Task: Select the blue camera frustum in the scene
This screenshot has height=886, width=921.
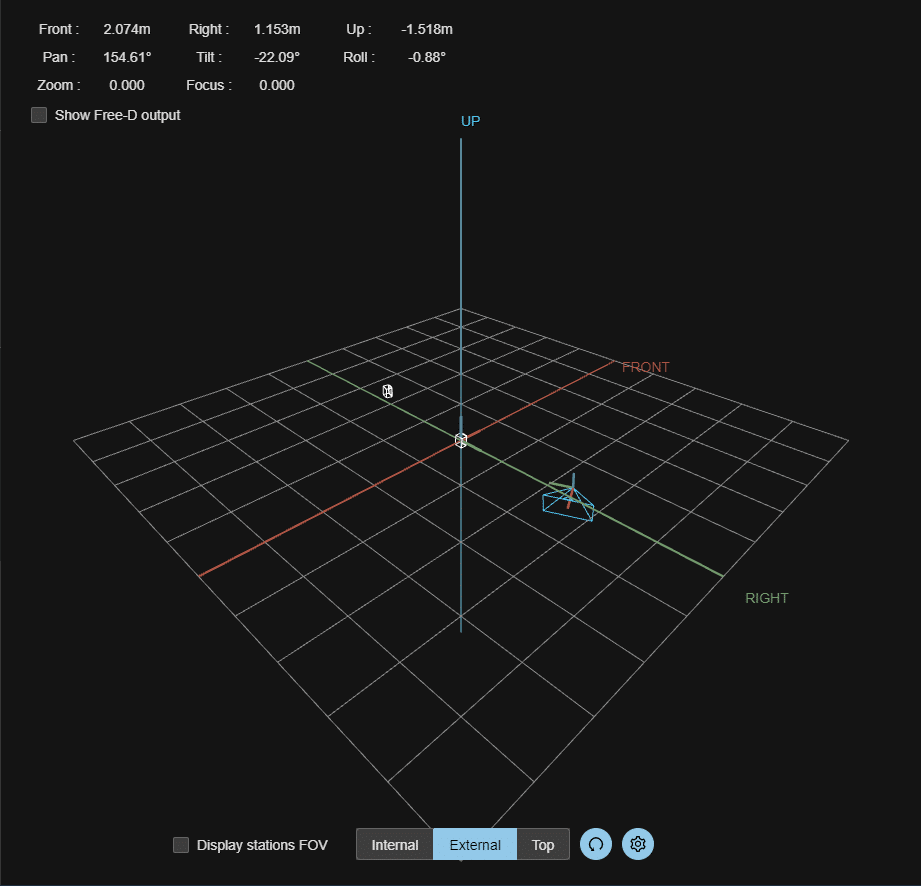Action: click(569, 502)
